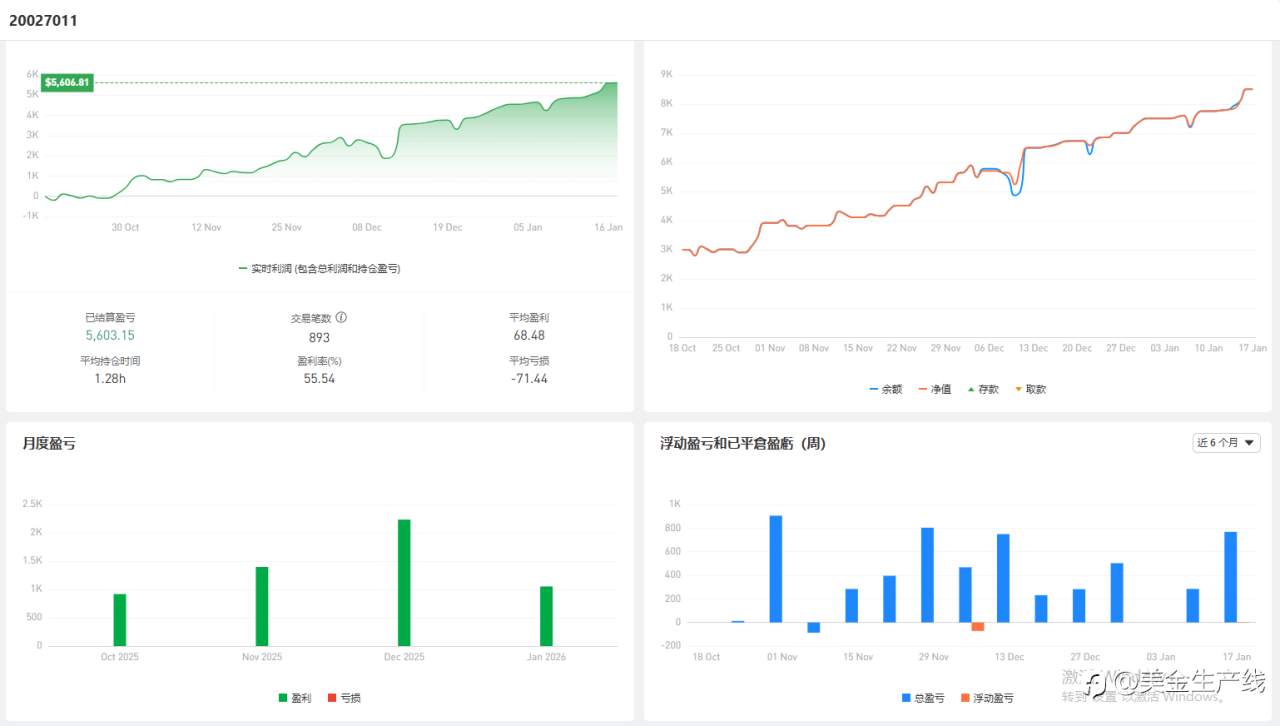Click the 17 Jan weekly profit bar
The height and width of the screenshot is (726, 1280).
[1231, 577]
